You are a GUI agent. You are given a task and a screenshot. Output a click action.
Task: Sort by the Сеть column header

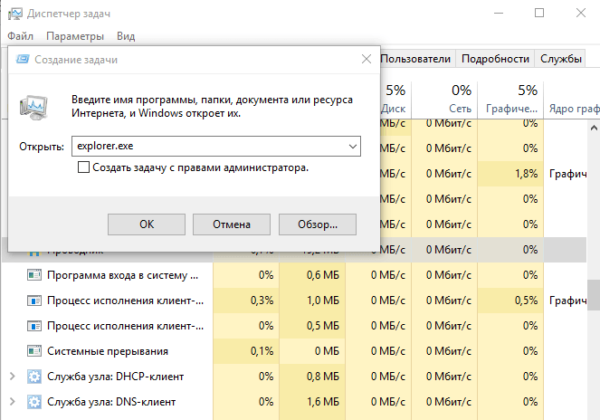445,99
